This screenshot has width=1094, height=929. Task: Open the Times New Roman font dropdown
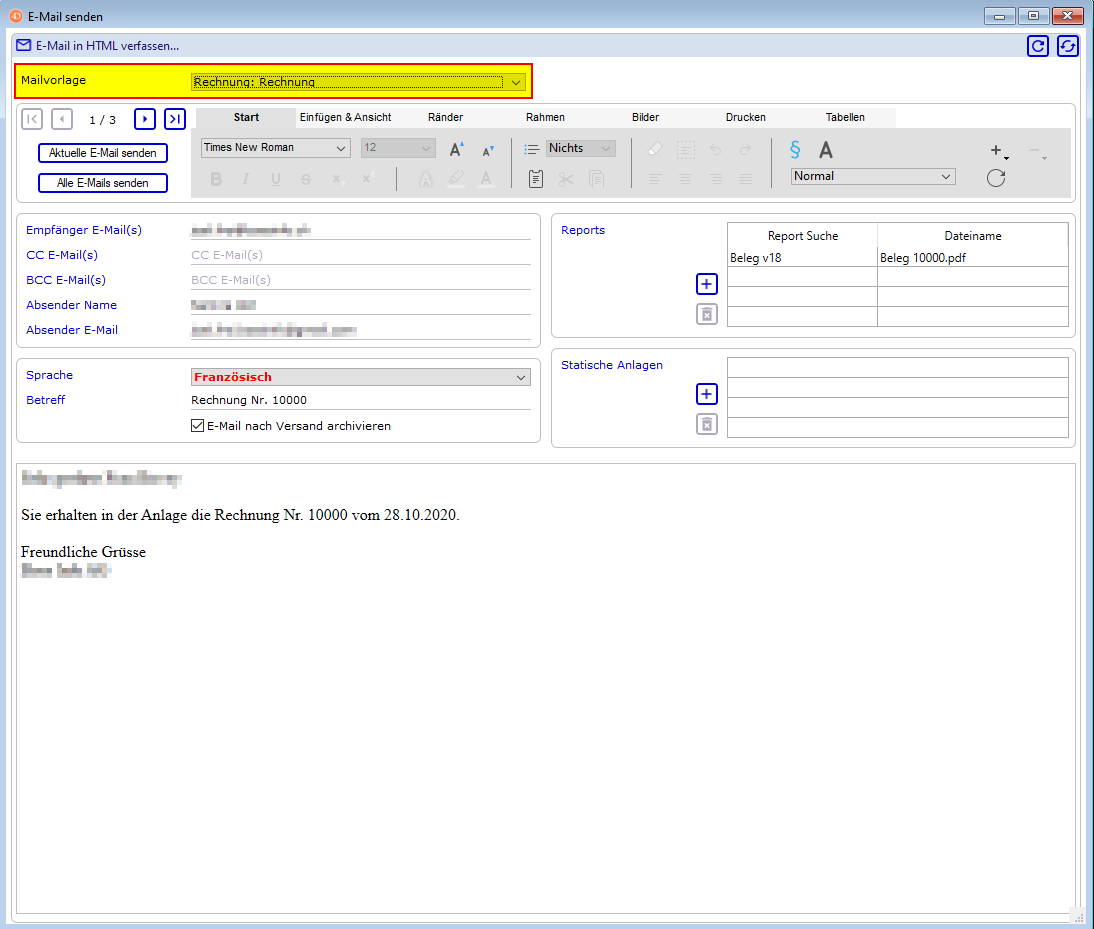tap(340, 148)
